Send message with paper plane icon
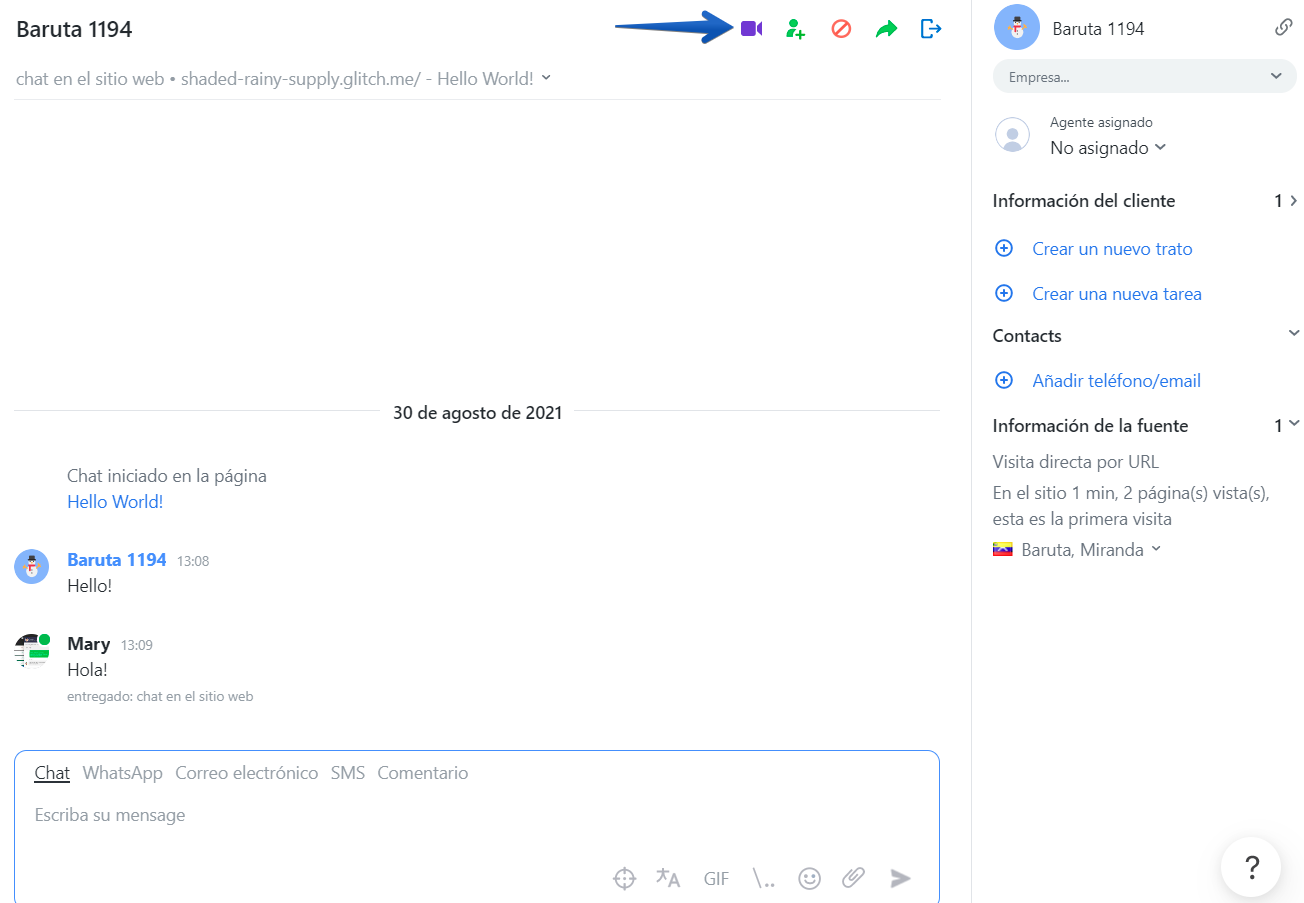 coord(901,878)
